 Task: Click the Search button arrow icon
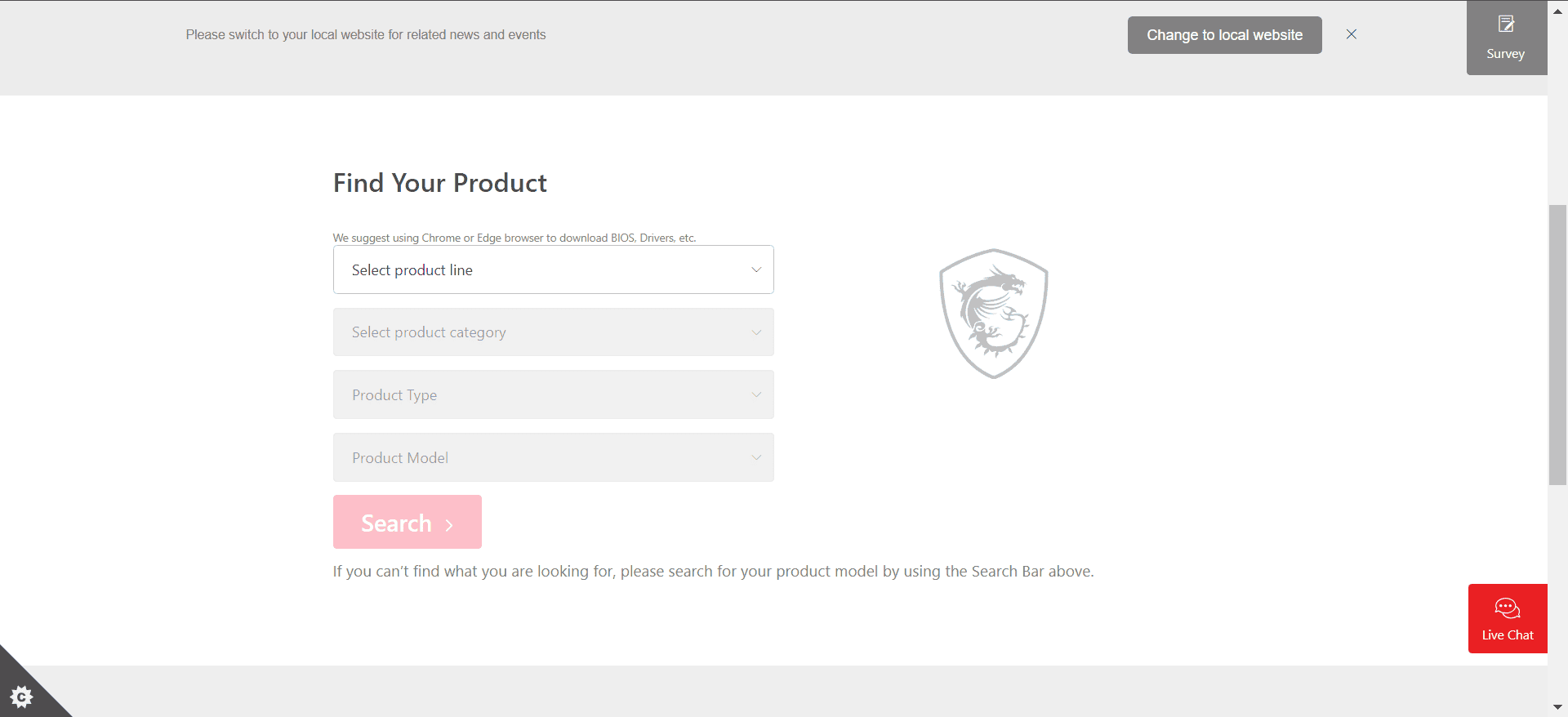click(x=449, y=525)
